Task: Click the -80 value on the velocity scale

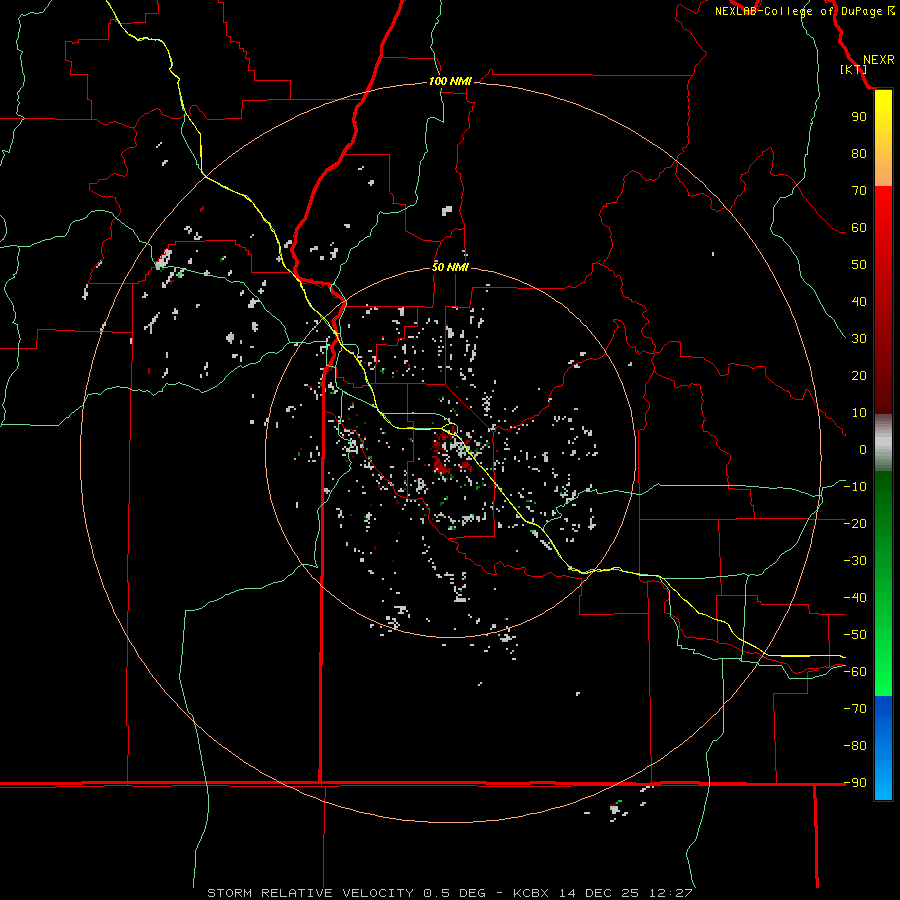Action: 855,746
